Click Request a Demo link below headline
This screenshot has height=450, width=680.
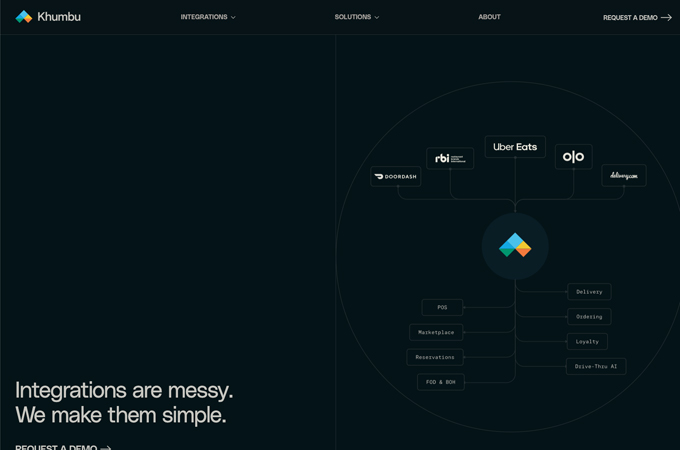coord(63,447)
